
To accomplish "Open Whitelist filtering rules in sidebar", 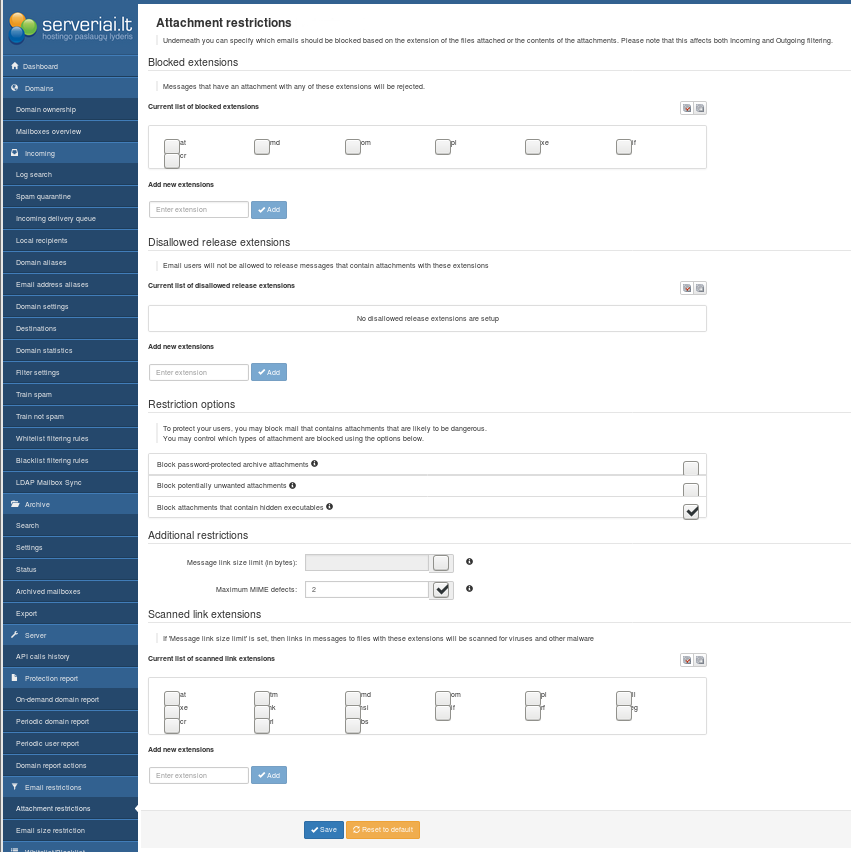I will pos(52,438).
